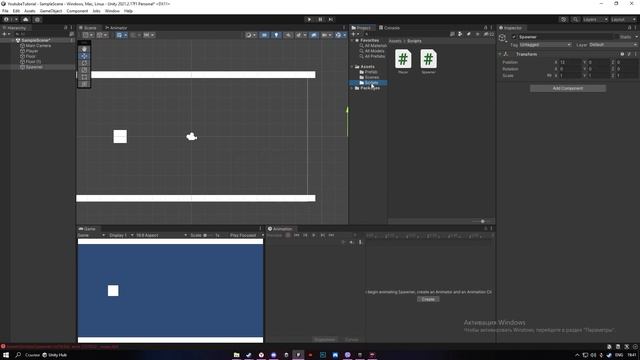Open the Layer dropdown showing Default

tap(613, 44)
